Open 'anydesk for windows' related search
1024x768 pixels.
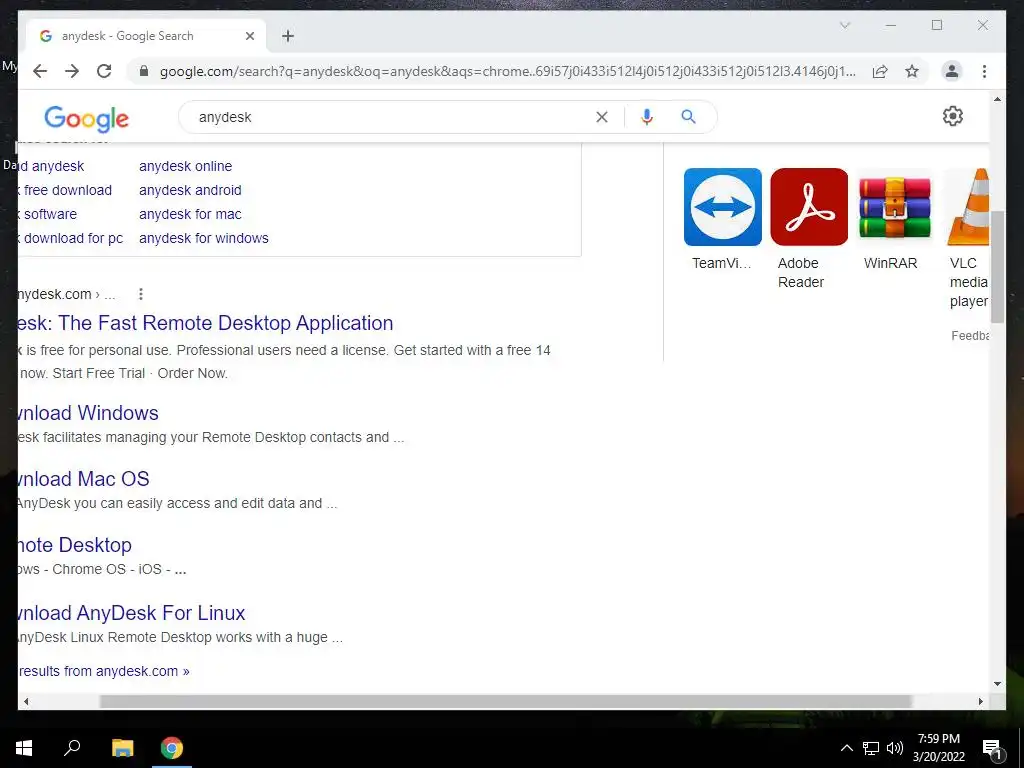(x=204, y=238)
